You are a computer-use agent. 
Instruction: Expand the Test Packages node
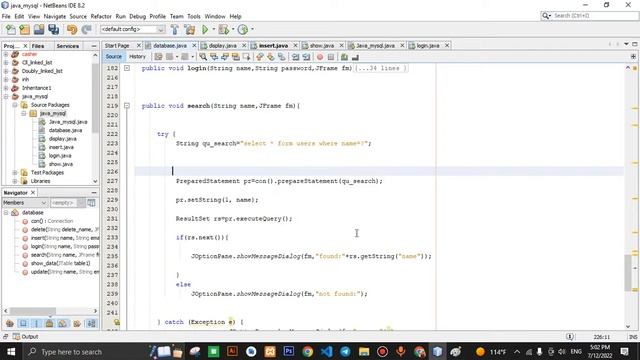(15, 173)
